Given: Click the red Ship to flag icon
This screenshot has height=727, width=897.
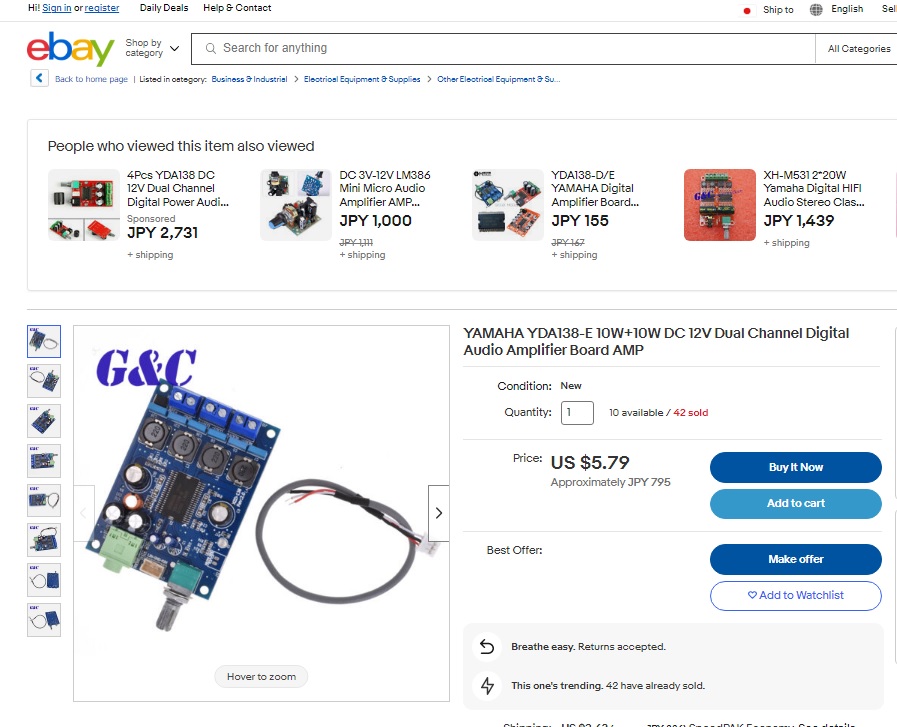Looking at the screenshot, I should pyautogui.click(x=747, y=10).
